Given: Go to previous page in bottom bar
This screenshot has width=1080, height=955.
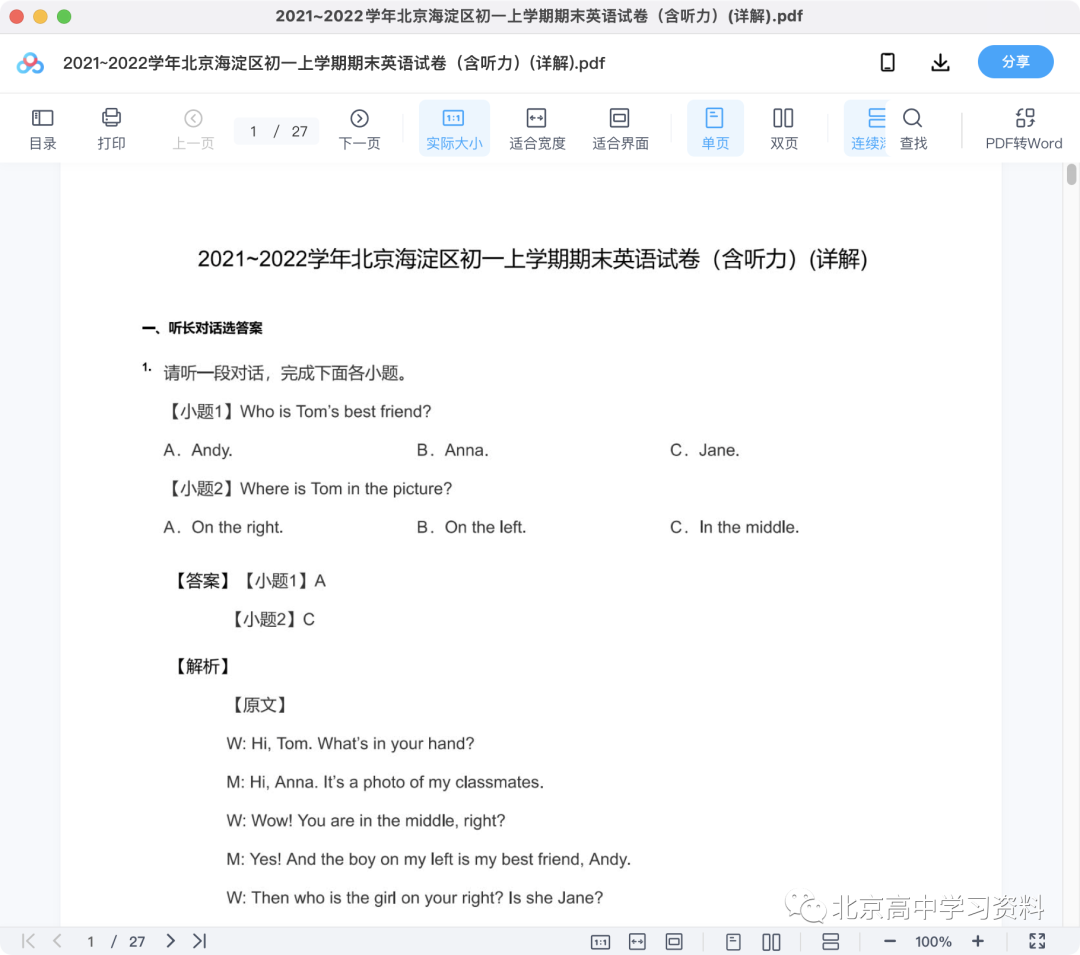Looking at the screenshot, I should pyautogui.click(x=57, y=941).
